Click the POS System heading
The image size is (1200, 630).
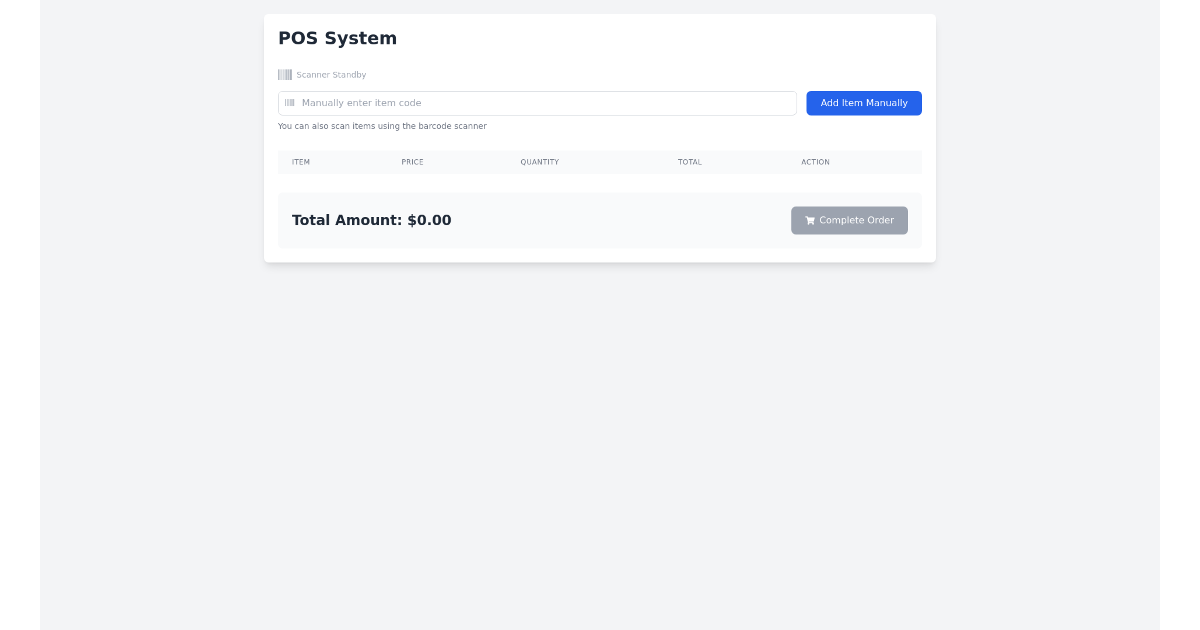tap(337, 38)
